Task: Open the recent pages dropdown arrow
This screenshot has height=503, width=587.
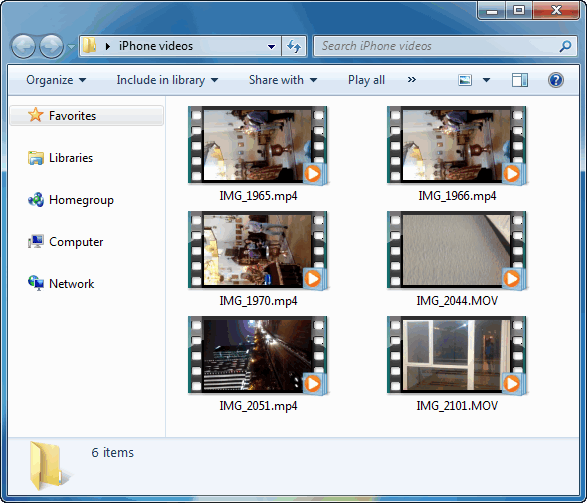Action: [x=71, y=47]
